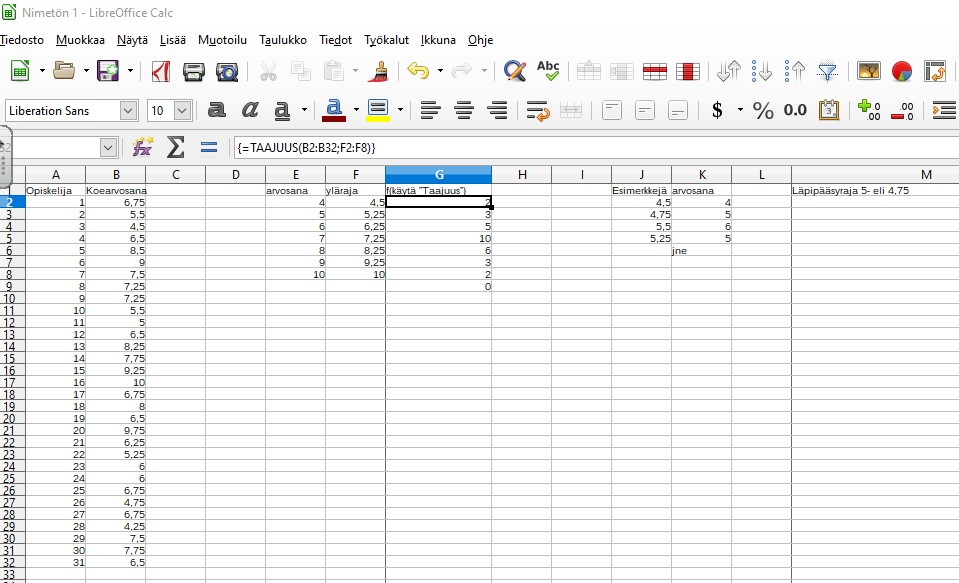Apply the dark red font color swatch

coord(334,110)
